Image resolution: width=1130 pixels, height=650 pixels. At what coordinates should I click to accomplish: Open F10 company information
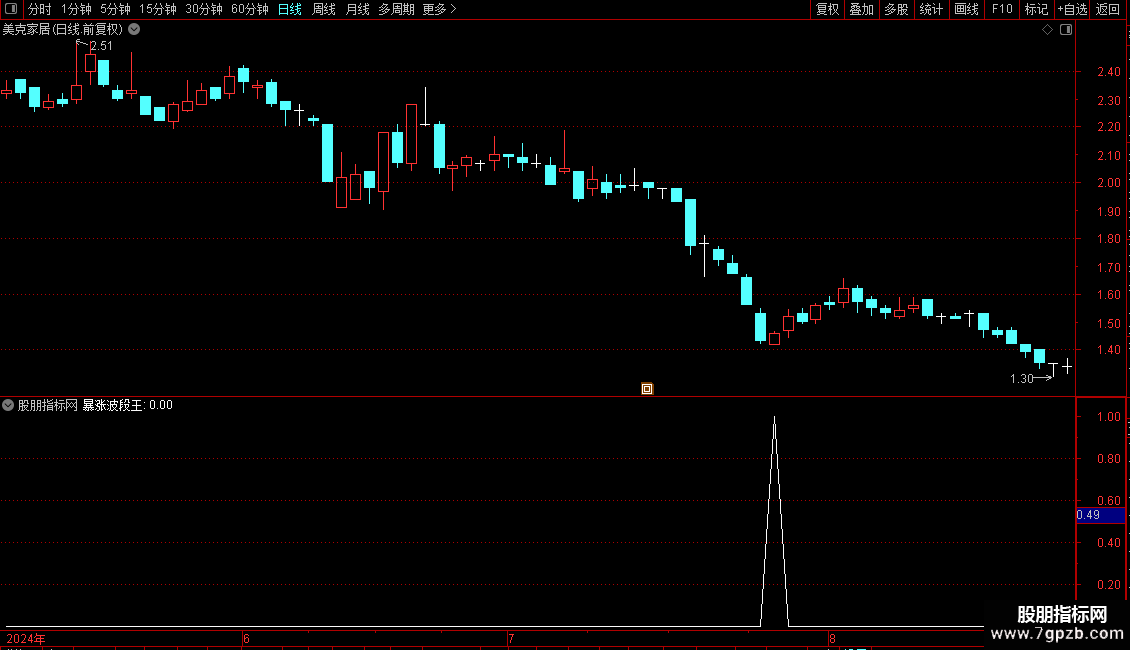click(1002, 9)
